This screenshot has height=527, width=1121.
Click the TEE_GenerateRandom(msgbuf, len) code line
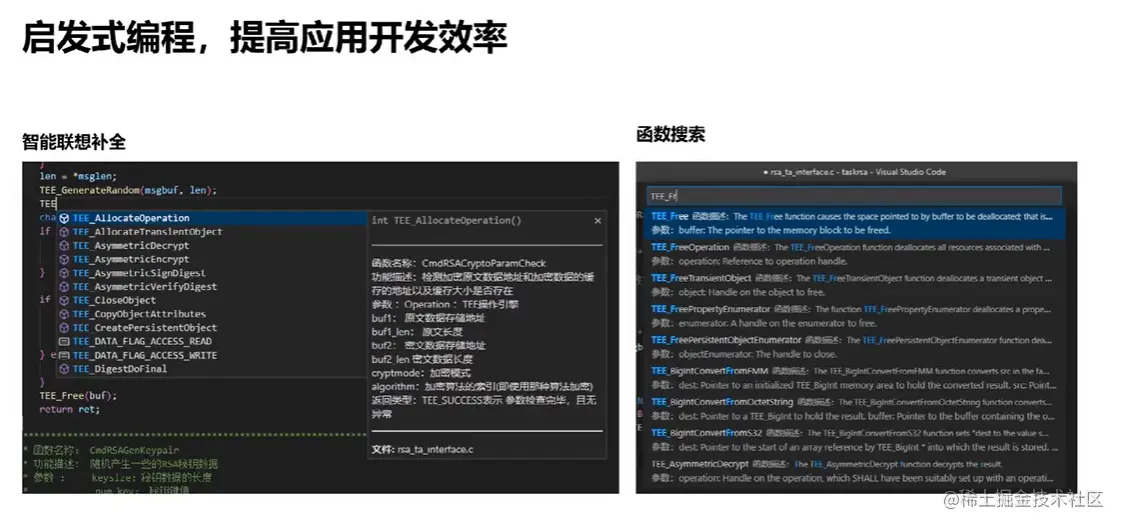point(128,190)
